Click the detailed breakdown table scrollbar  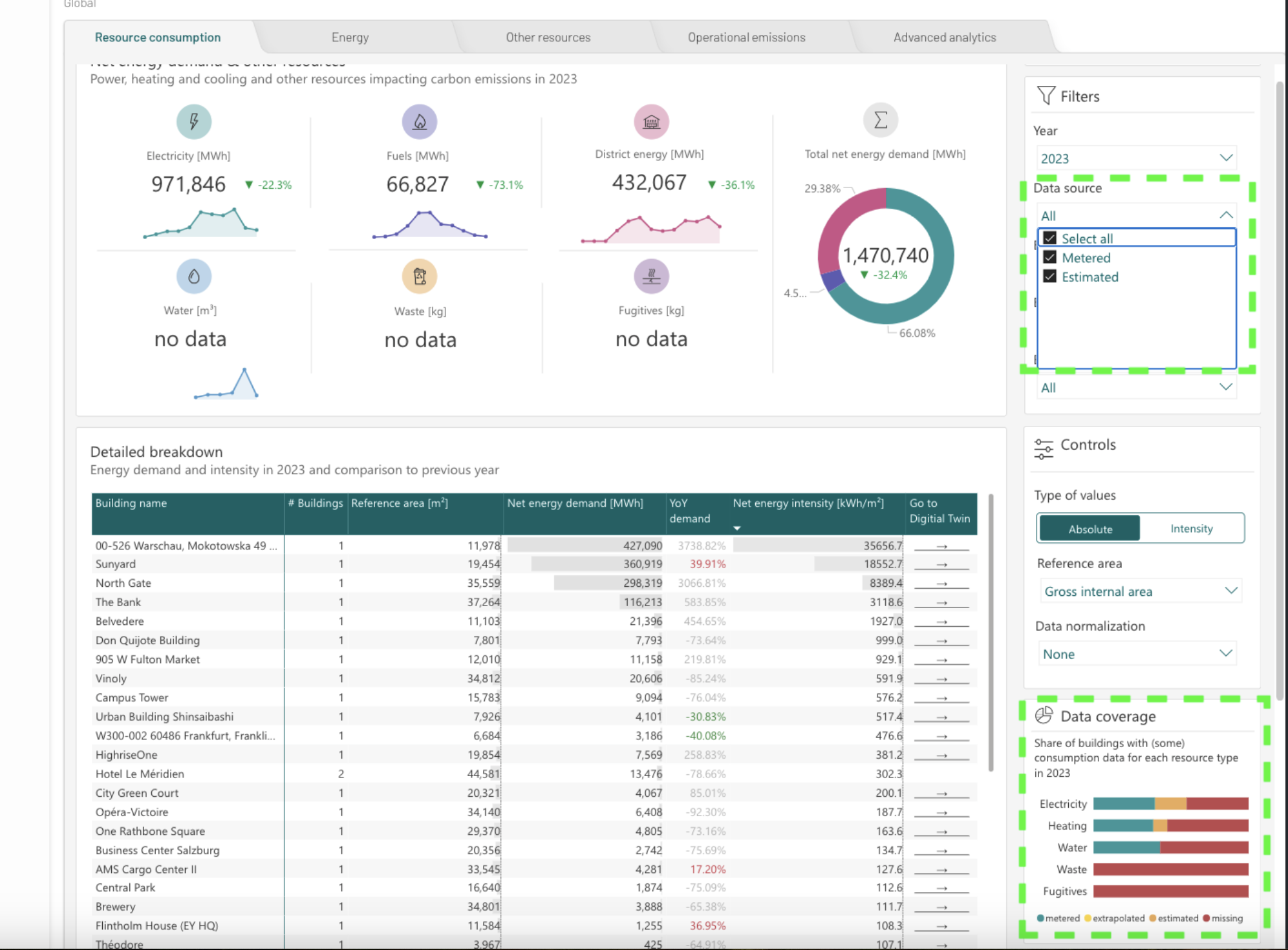tap(991, 633)
